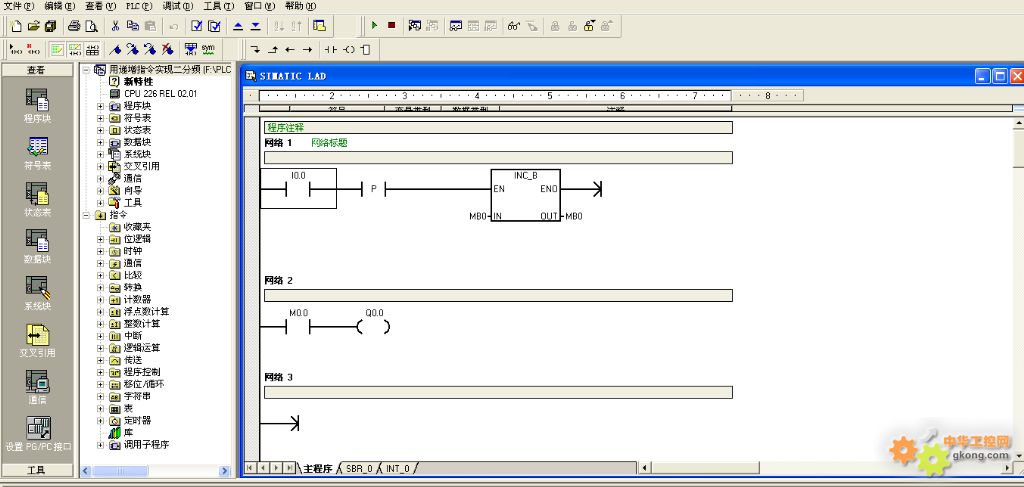Image resolution: width=1024 pixels, height=487 pixels.
Task: Open the 编辑(E) menu
Action: (60, 6)
